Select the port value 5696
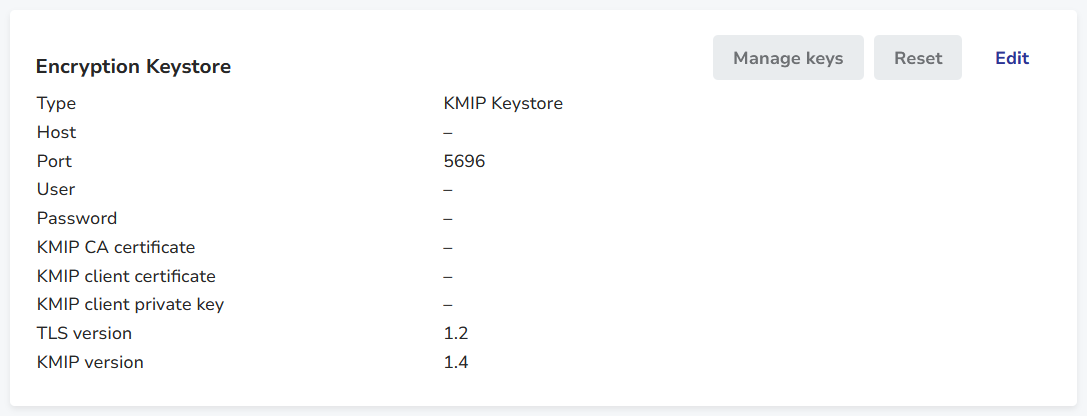Screen dimensions: 1087x416 tap(464, 161)
